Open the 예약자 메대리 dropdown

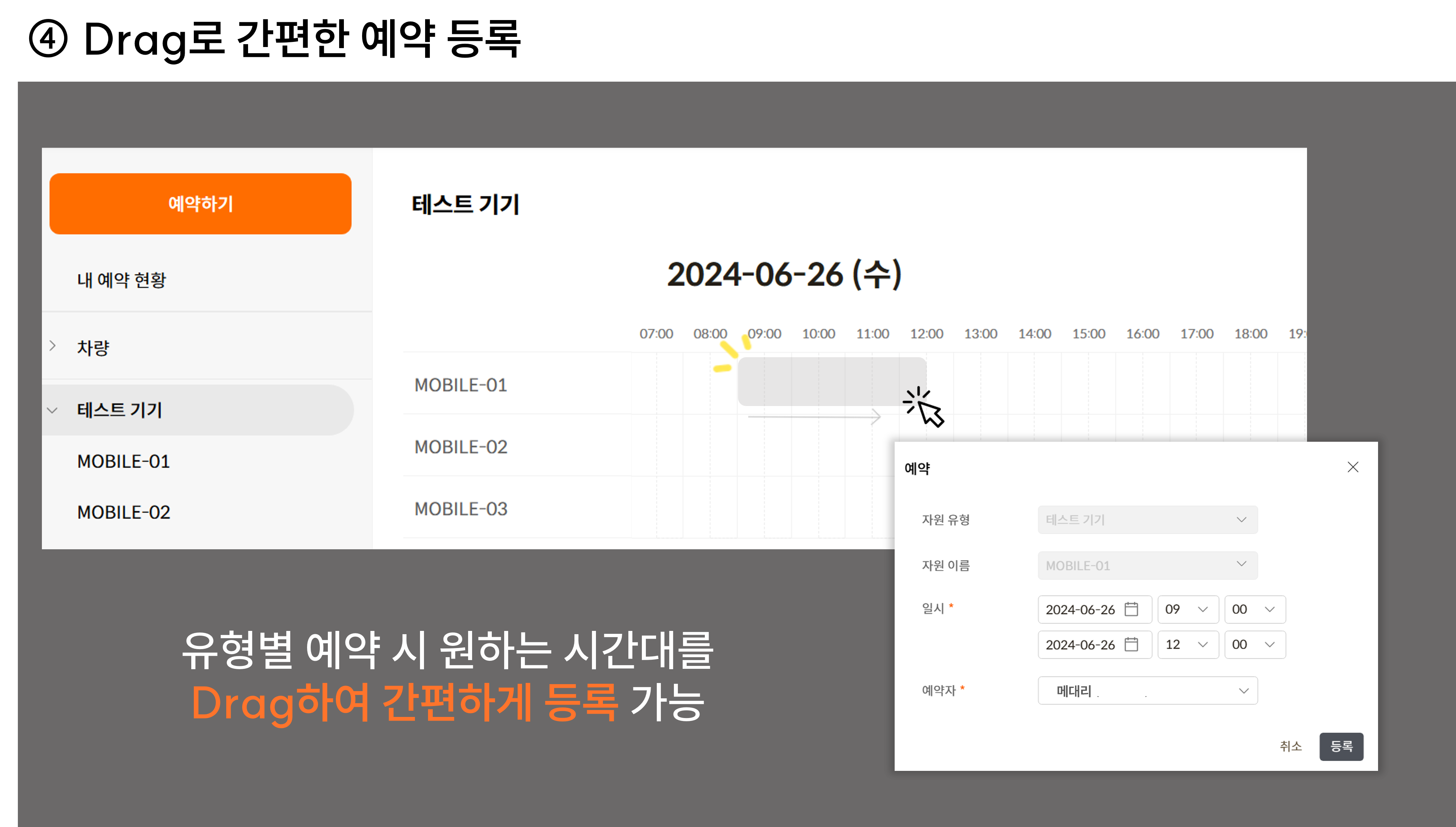click(1147, 691)
